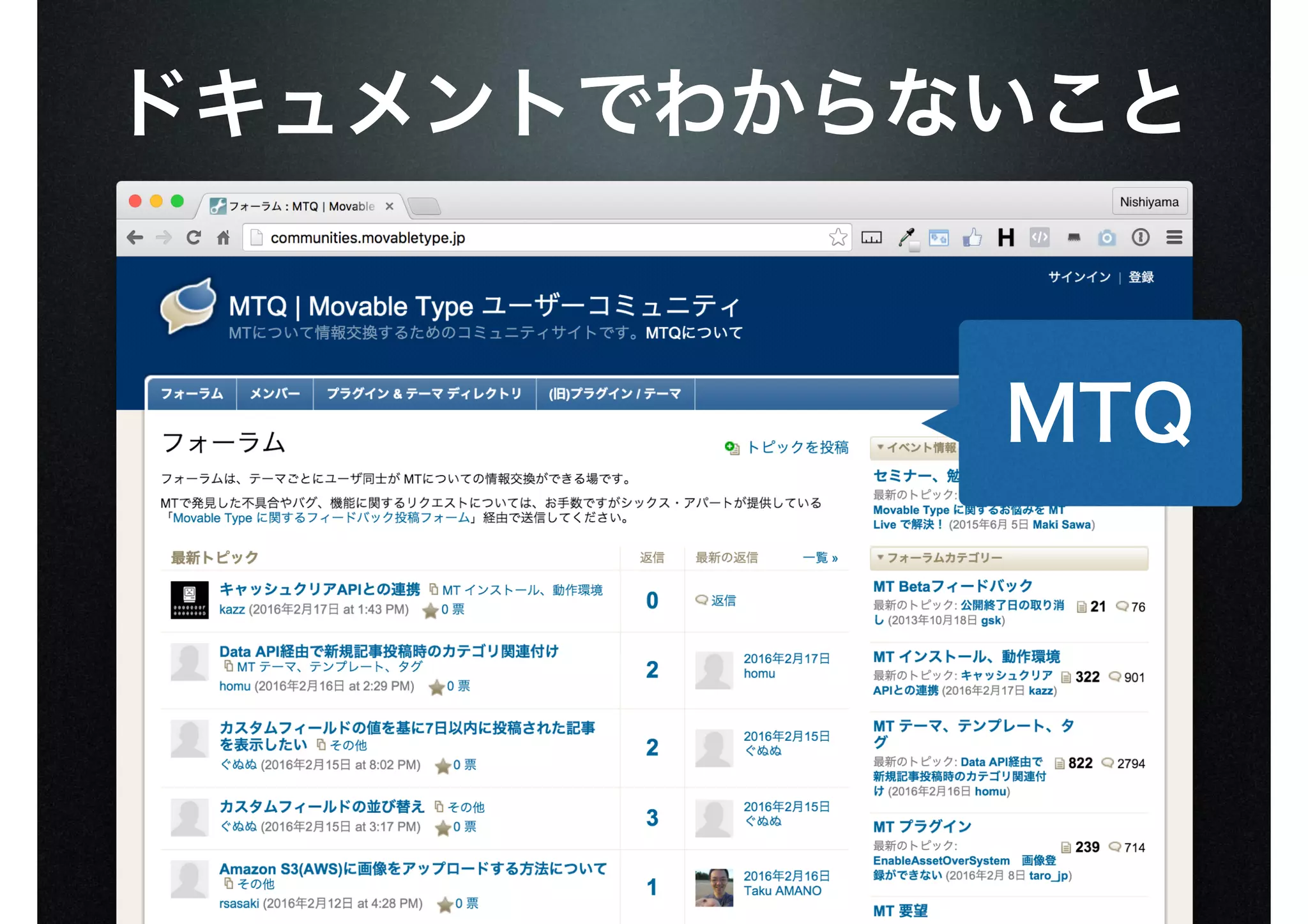
Task: Click the image extension icon
Action: (939, 238)
